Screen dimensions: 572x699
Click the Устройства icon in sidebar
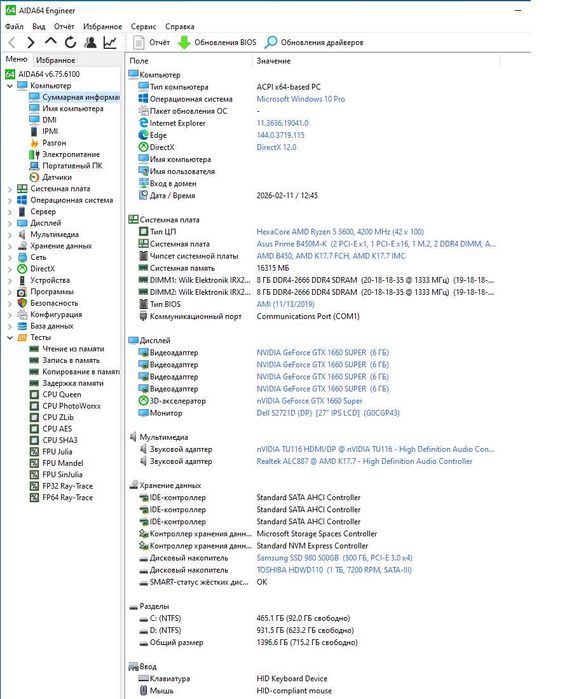22,280
